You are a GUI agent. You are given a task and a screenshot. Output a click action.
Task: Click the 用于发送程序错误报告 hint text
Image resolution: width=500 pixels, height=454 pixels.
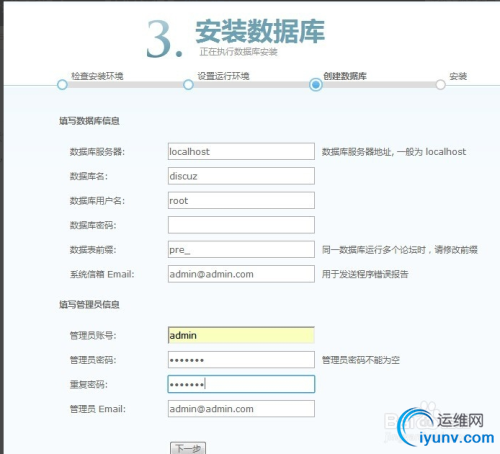(x=365, y=274)
